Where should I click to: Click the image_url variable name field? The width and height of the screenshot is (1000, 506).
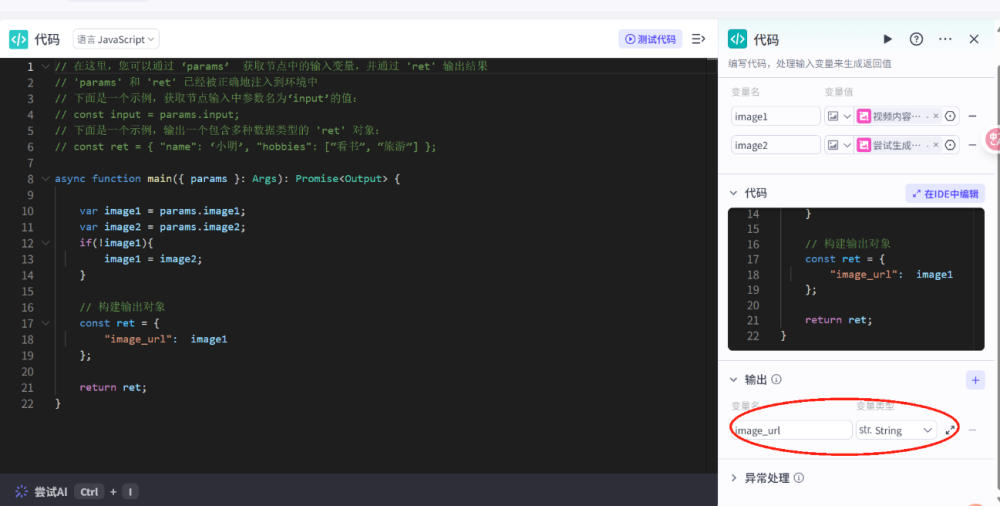(x=791, y=430)
